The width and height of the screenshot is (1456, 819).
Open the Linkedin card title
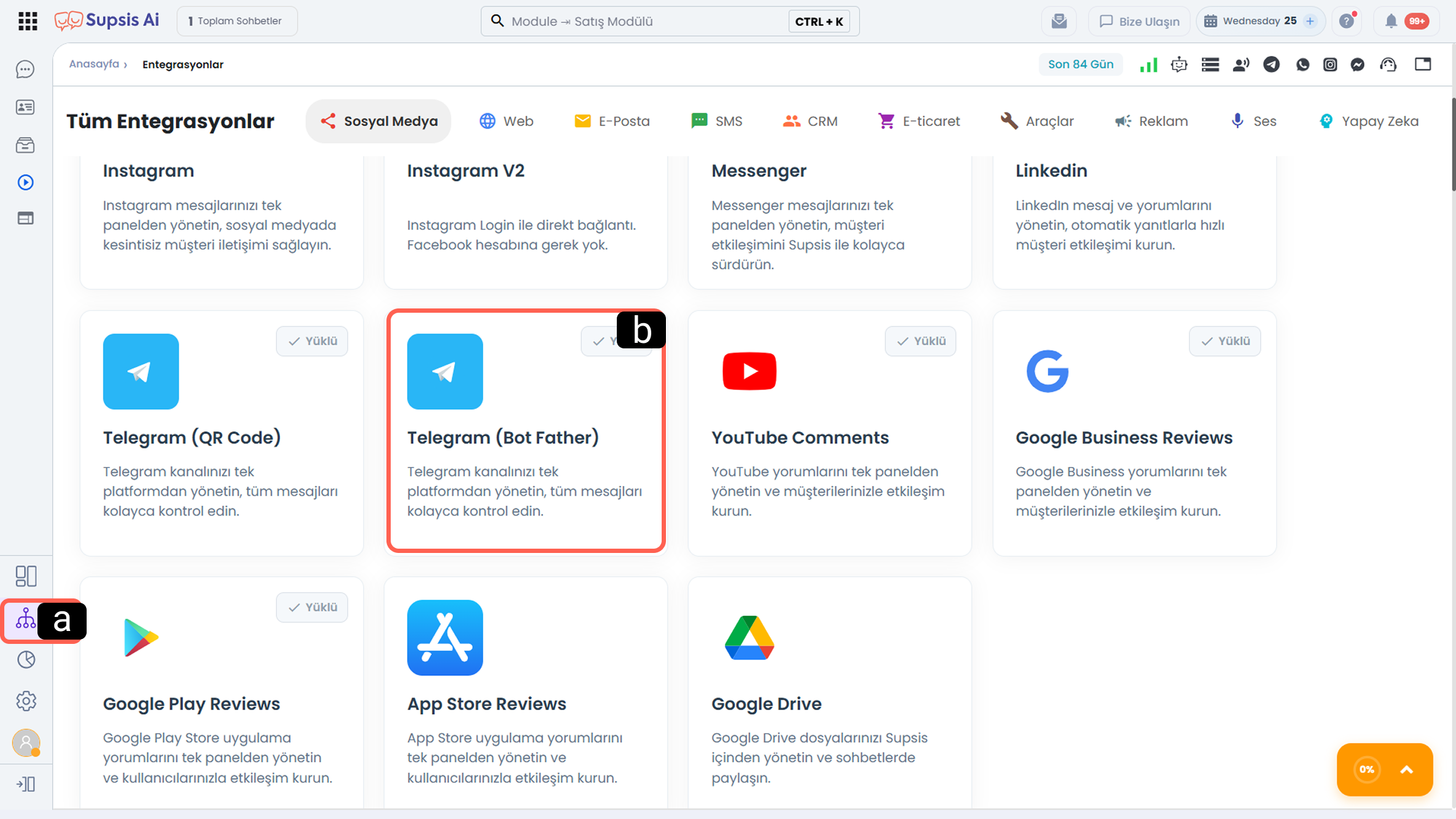(1051, 171)
